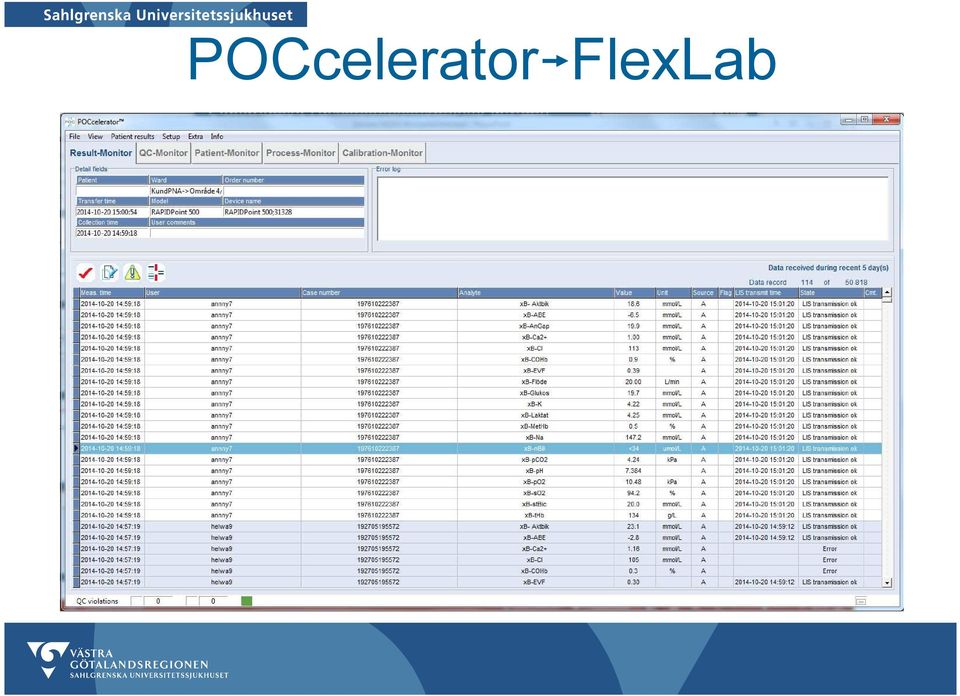Select the xB-MetHb analyte cell

tap(535, 426)
